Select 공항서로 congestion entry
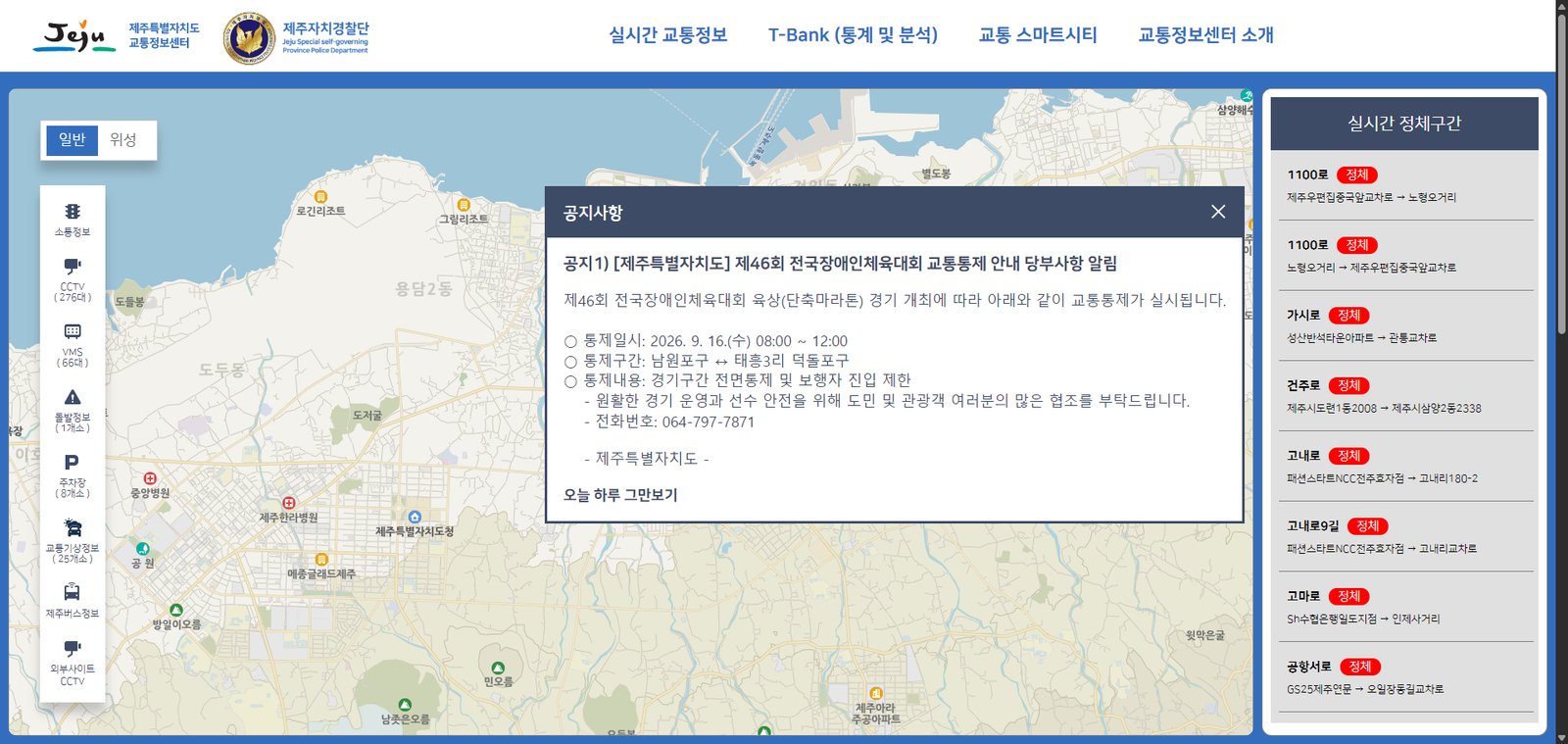Viewport: 1568px width, 744px height. (x=1404, y=677)
